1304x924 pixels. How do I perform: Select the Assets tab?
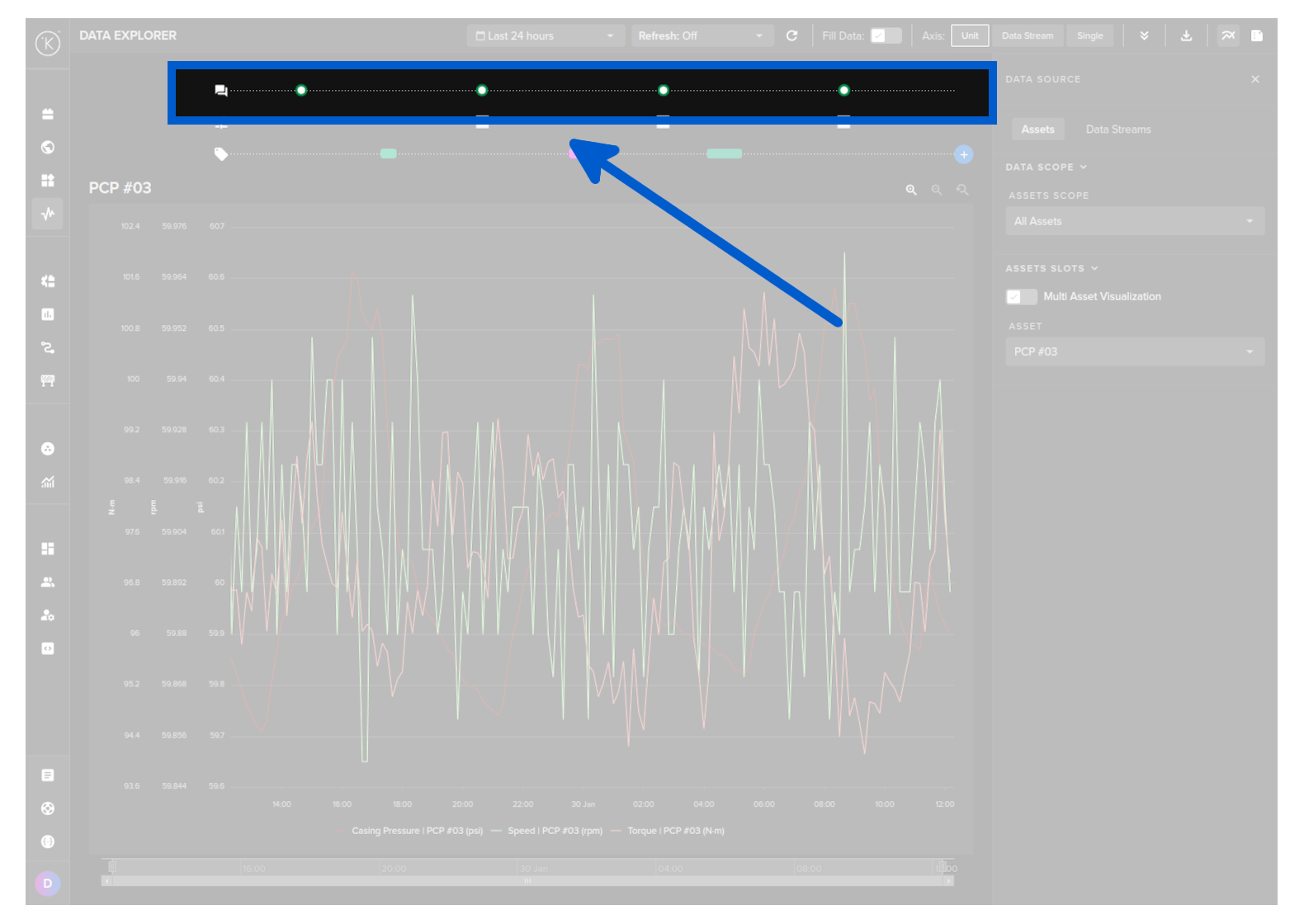click(x=1037, y=130)
